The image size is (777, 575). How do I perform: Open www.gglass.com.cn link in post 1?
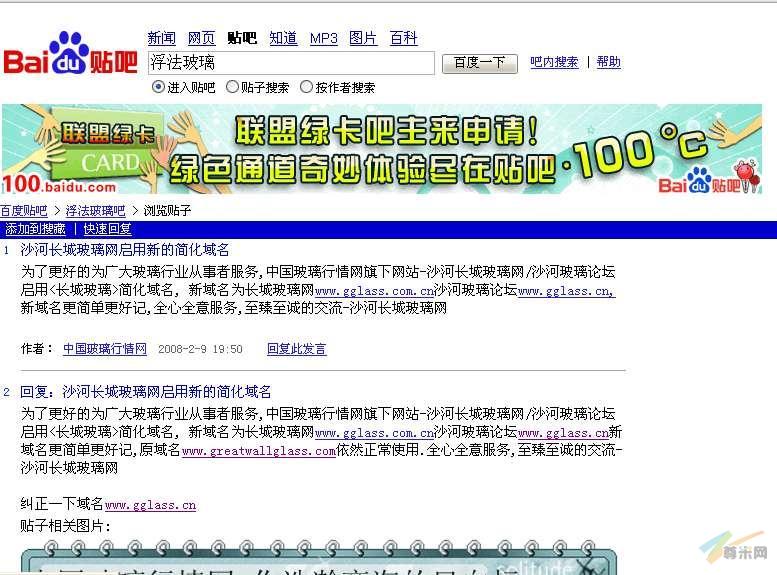(374, 291)
